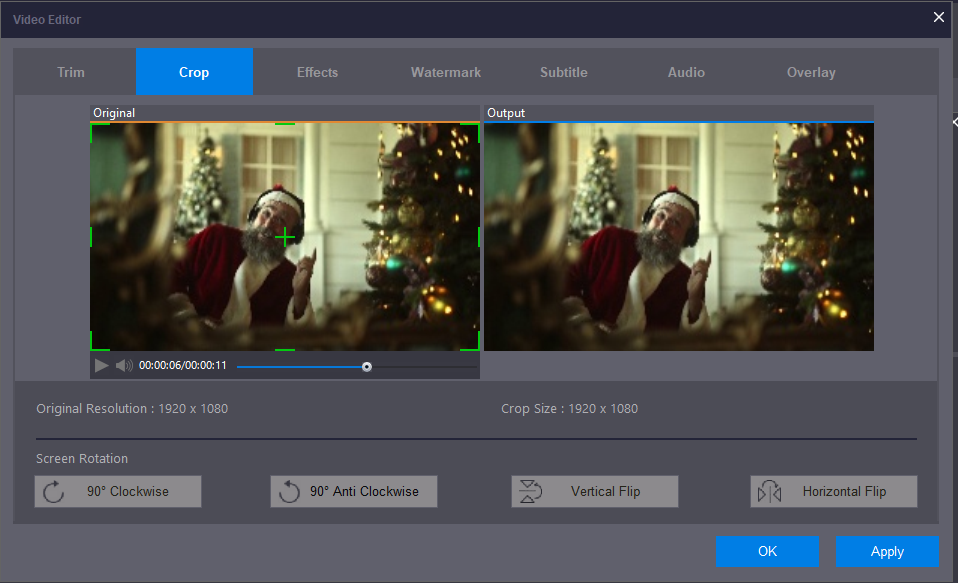
Task: Click the Screen Rotation label
Action: [x=82, y=458]
